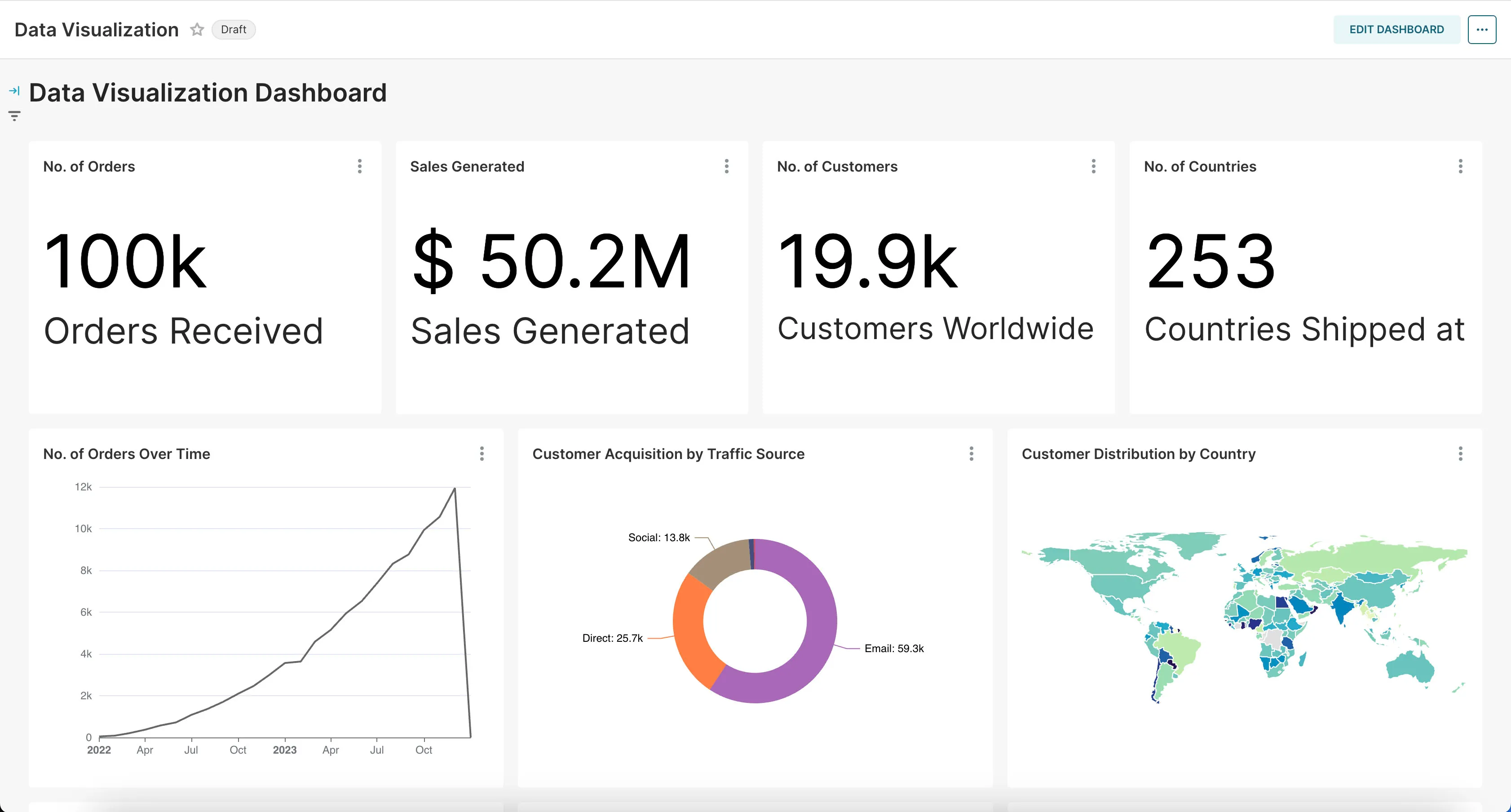Click the Data Visualization Dashboard heading
Viewport: 1511px width, 812px height.
208,93
